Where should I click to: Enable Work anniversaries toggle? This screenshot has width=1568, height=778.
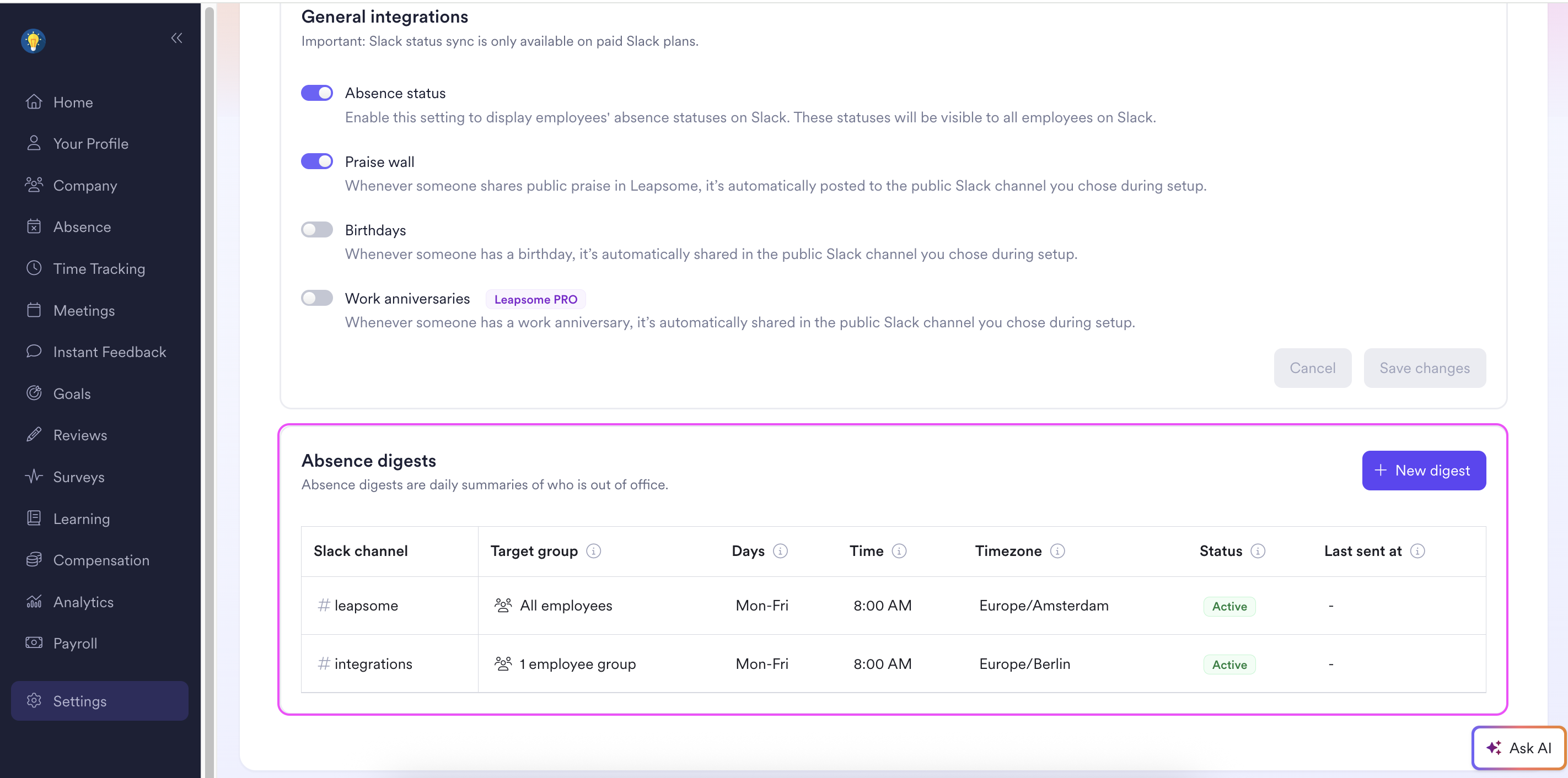(x=316, y=298)
